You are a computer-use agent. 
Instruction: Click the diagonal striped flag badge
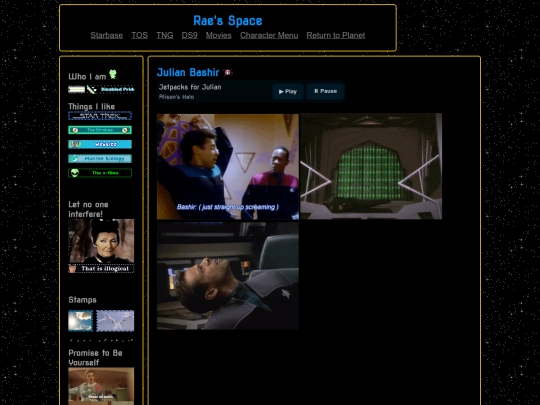click(x=92, y=90)
